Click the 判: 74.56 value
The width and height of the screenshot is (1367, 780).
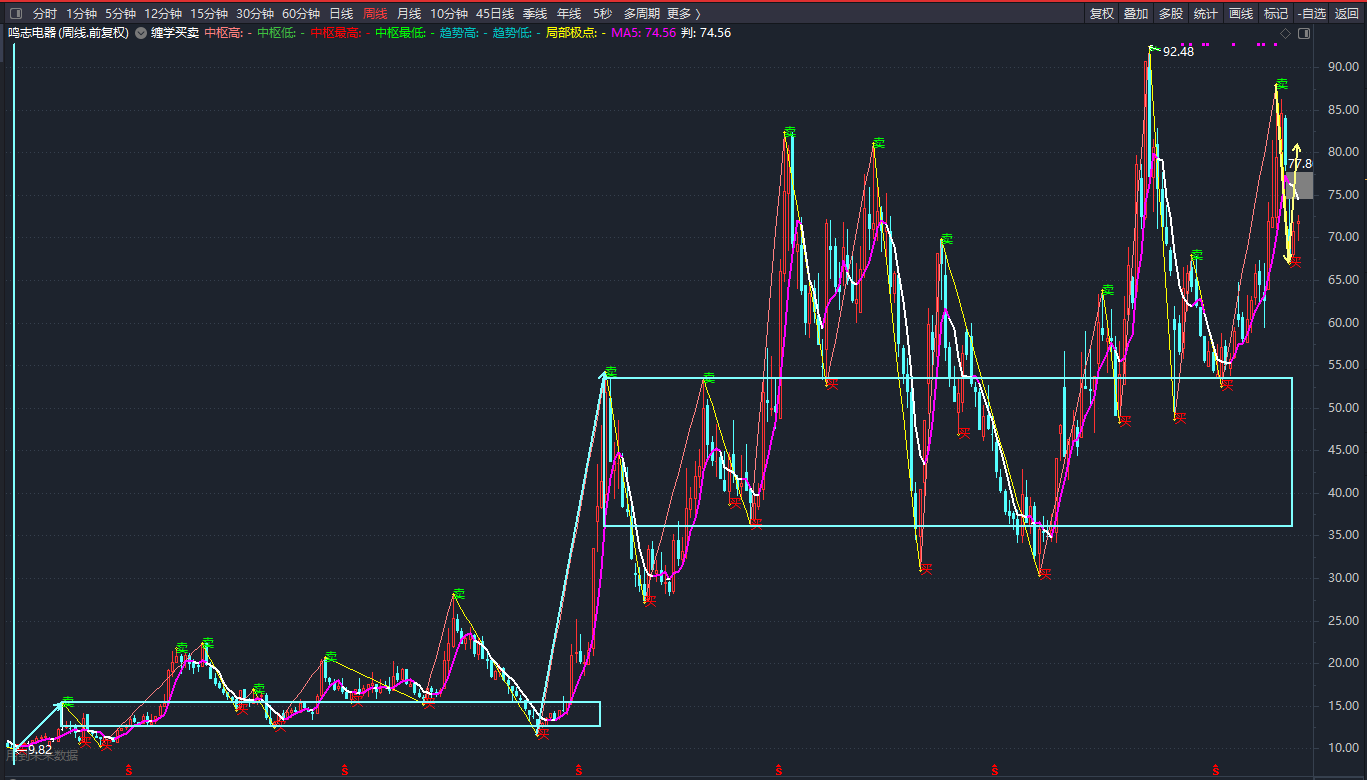706,33
